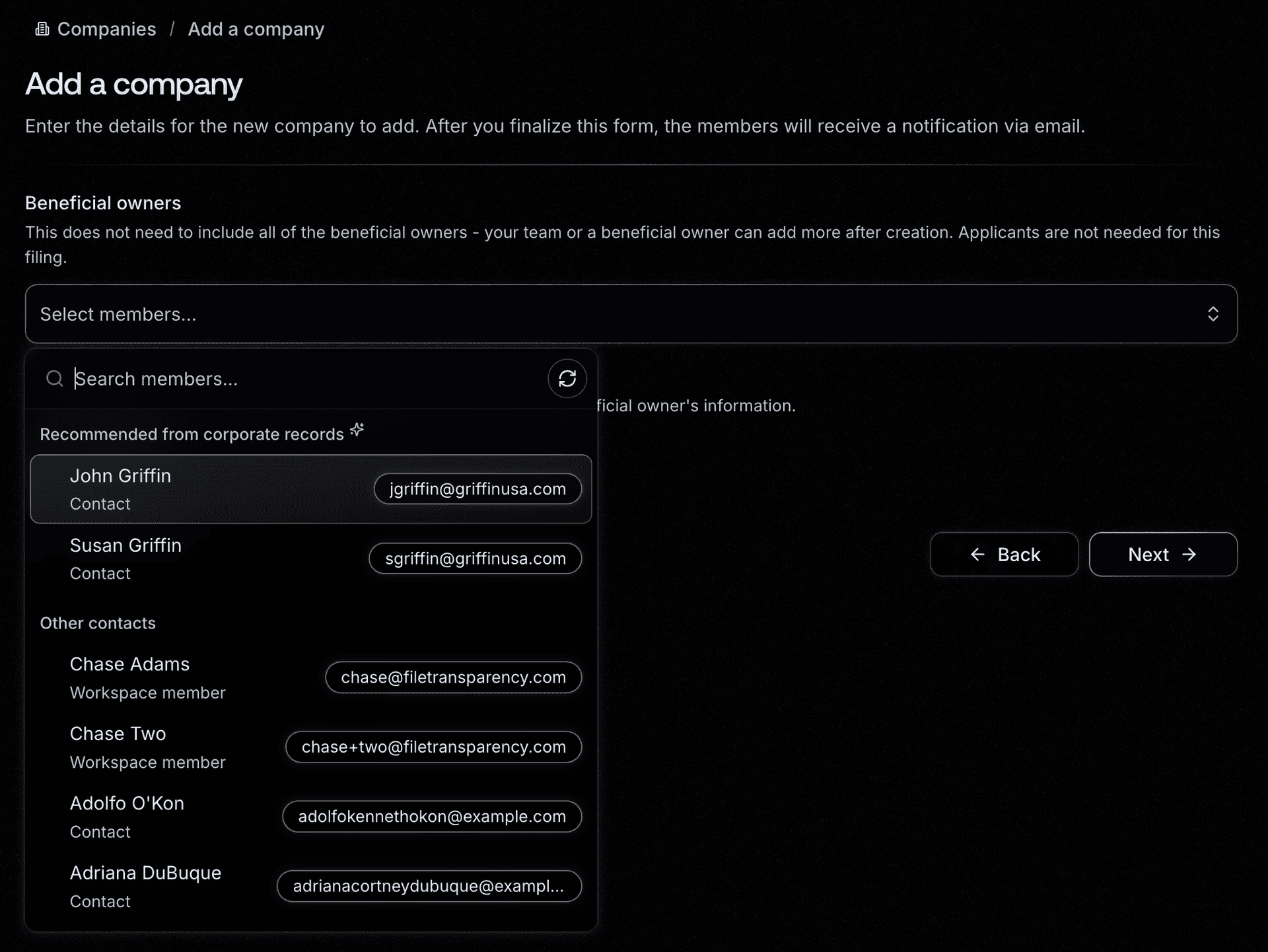Screen dimensions: 1268x952
Task: Select Chase Adams workspace member
Action: pos(310,676)
